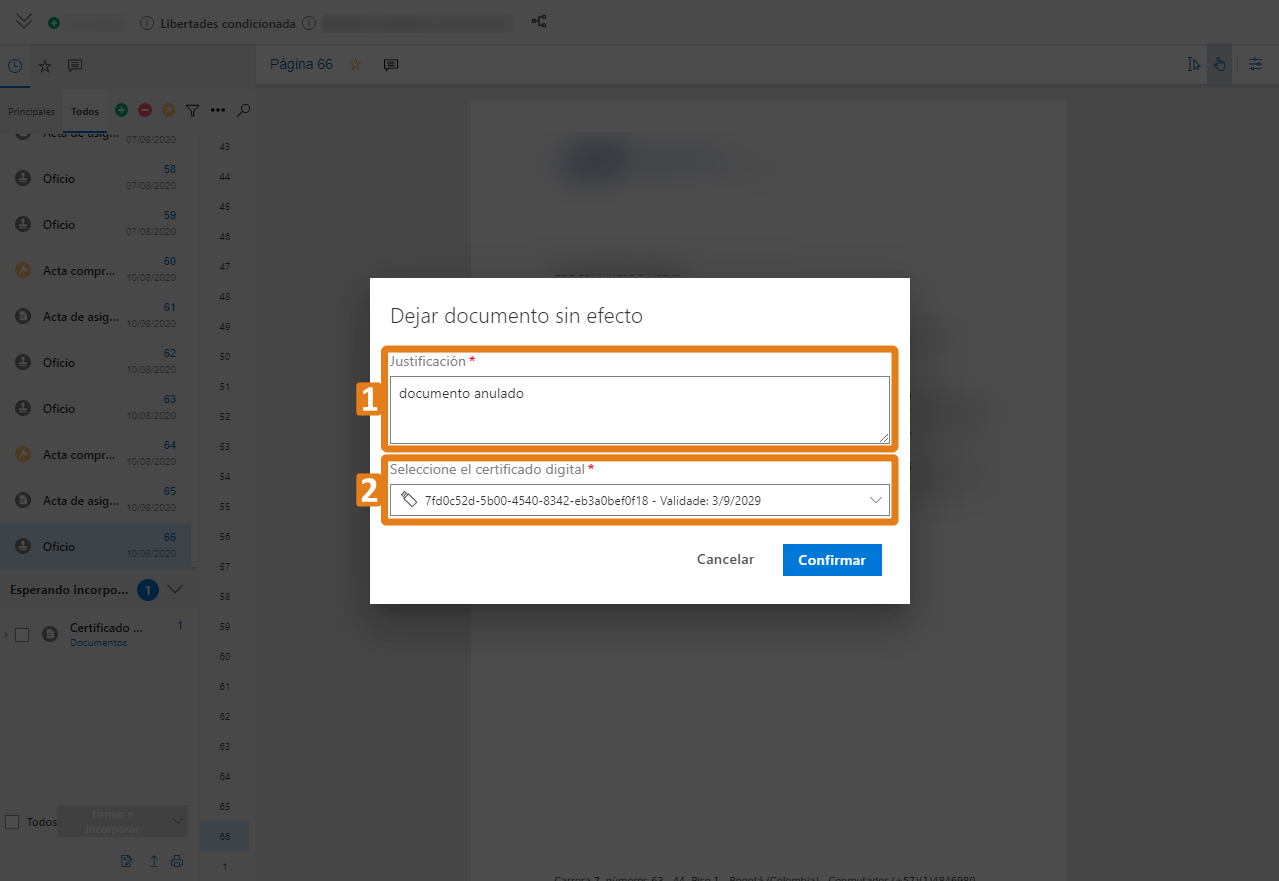1279x881 pixels.
Task: Click the document icon of Oficio 58
Action: point(23,178)
